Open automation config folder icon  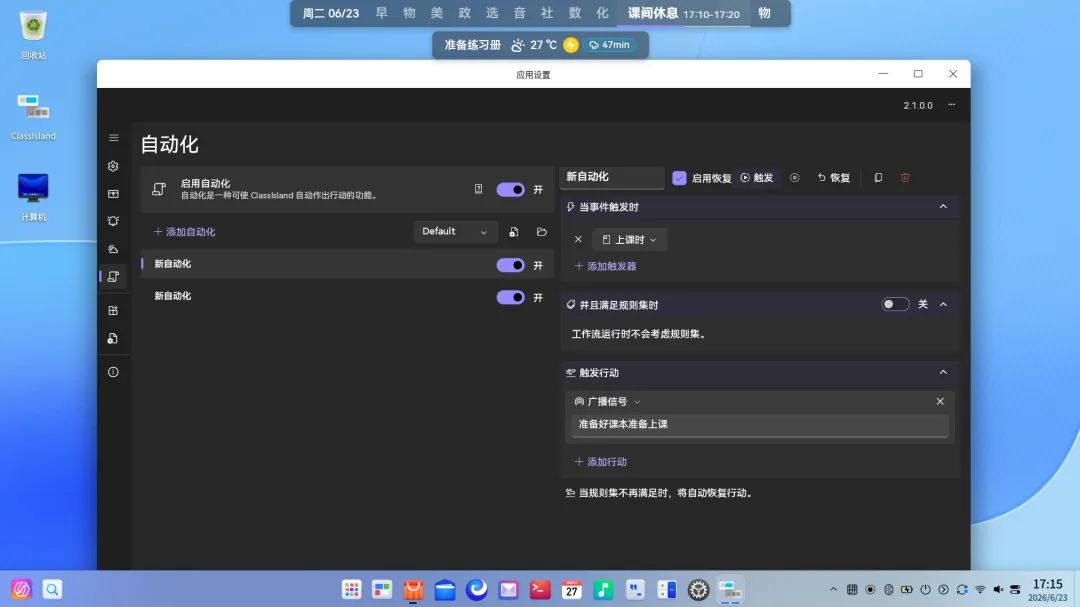[541, 232]
